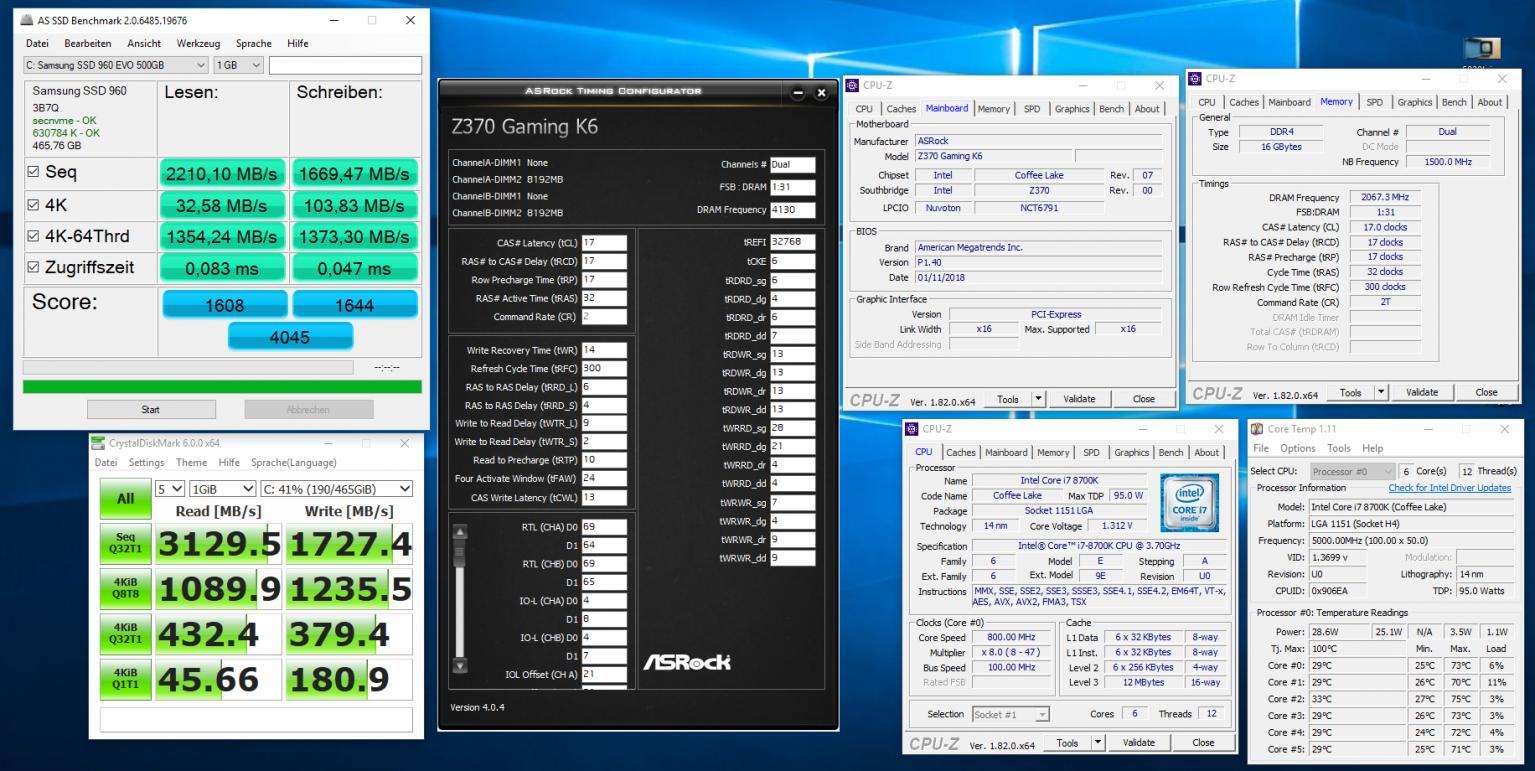Image resolution: width=1535 pixels, height=771 pixels.
Task: Open the drive selector Samsung SSD 960 EVO
Action: pyautogui.click(x=115, y=65)
